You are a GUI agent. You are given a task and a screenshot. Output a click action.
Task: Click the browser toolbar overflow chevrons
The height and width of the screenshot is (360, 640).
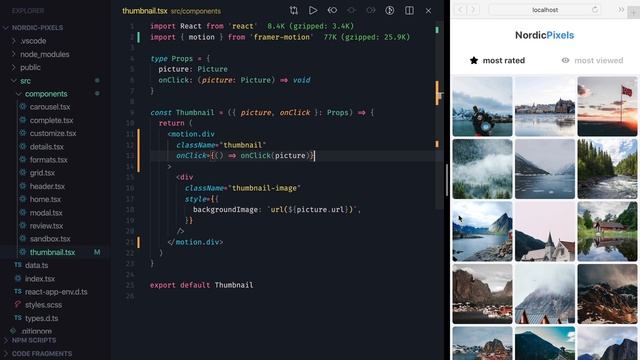pyautogui.click(x=620, y=9)
